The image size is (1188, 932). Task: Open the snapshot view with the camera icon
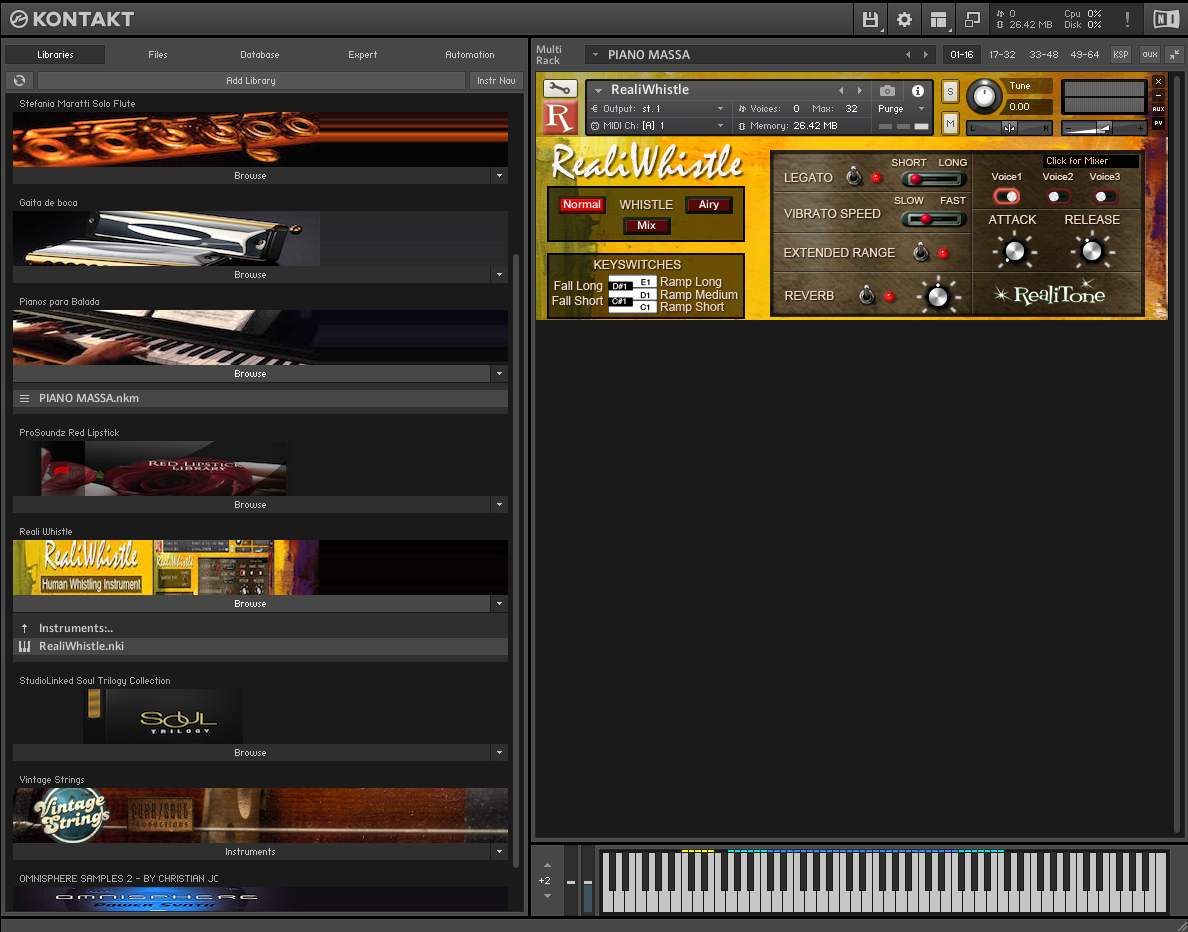coord(887,91)
